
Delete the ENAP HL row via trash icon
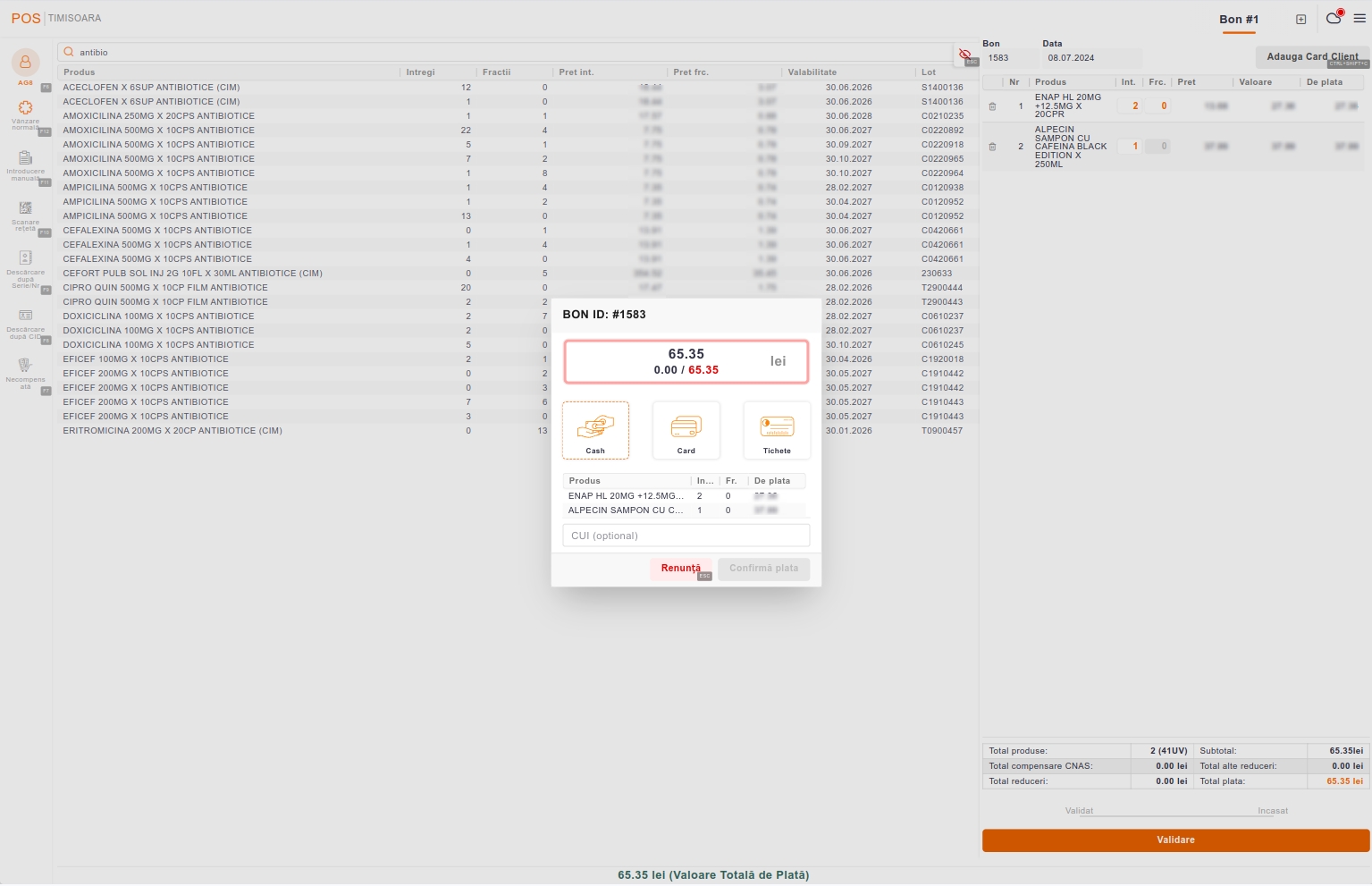[x=992, y=106]
